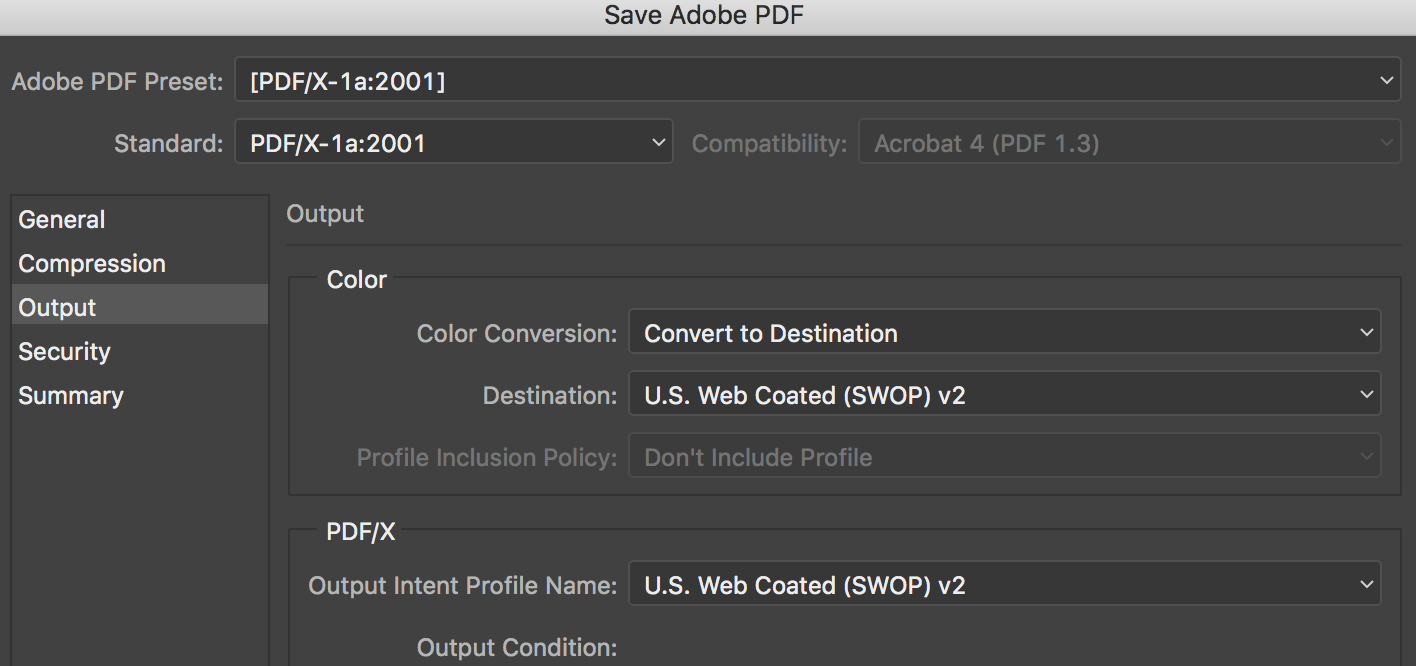Switch to the Compression settings pane
Viewport: 1416px width, 666px height.
[92, 263]
